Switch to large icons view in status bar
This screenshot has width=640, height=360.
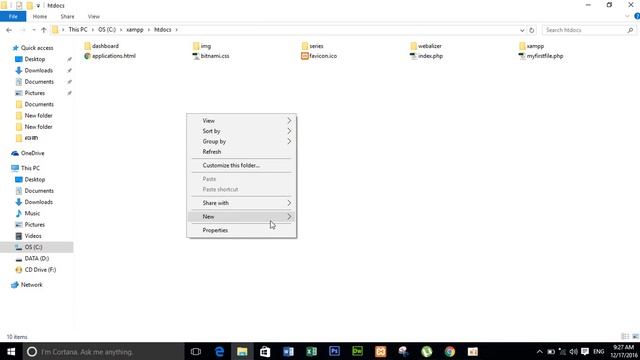click(x=635, y=336)
